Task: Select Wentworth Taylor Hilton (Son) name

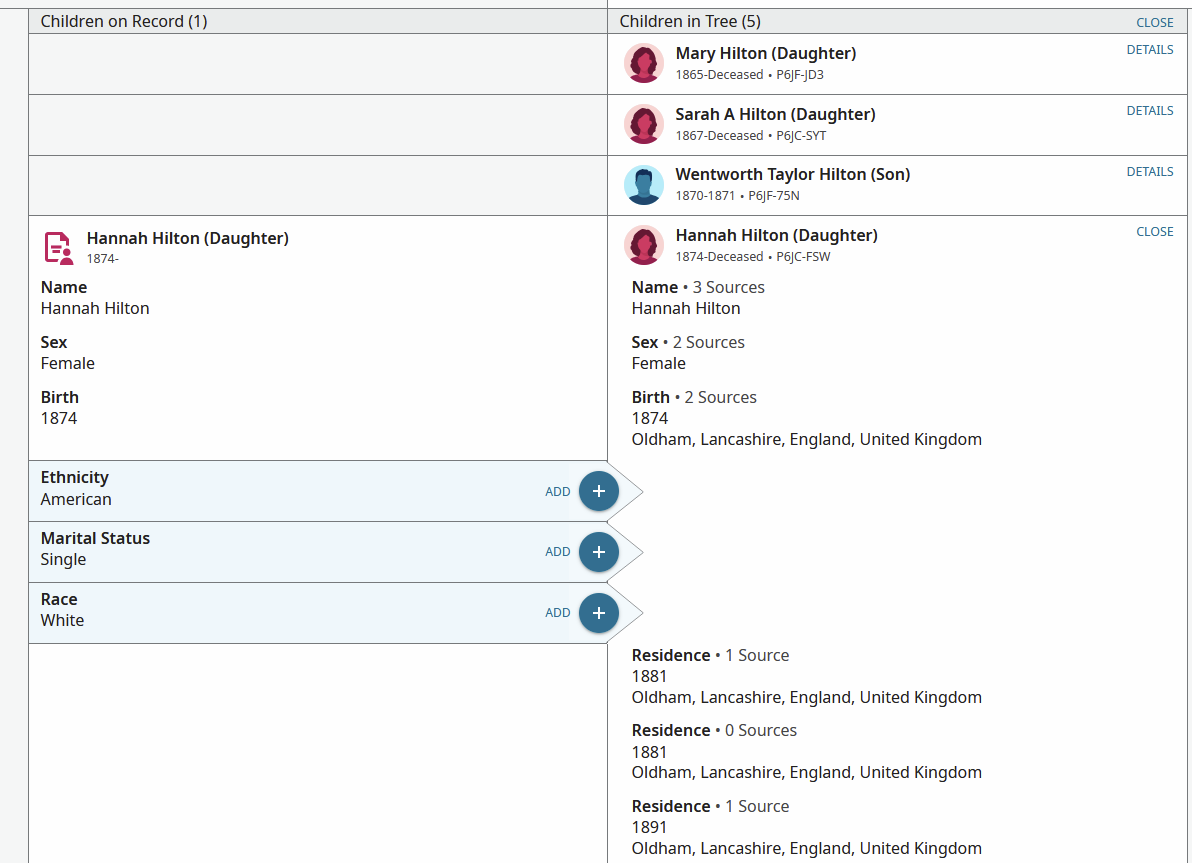Action: click(793, 174)
